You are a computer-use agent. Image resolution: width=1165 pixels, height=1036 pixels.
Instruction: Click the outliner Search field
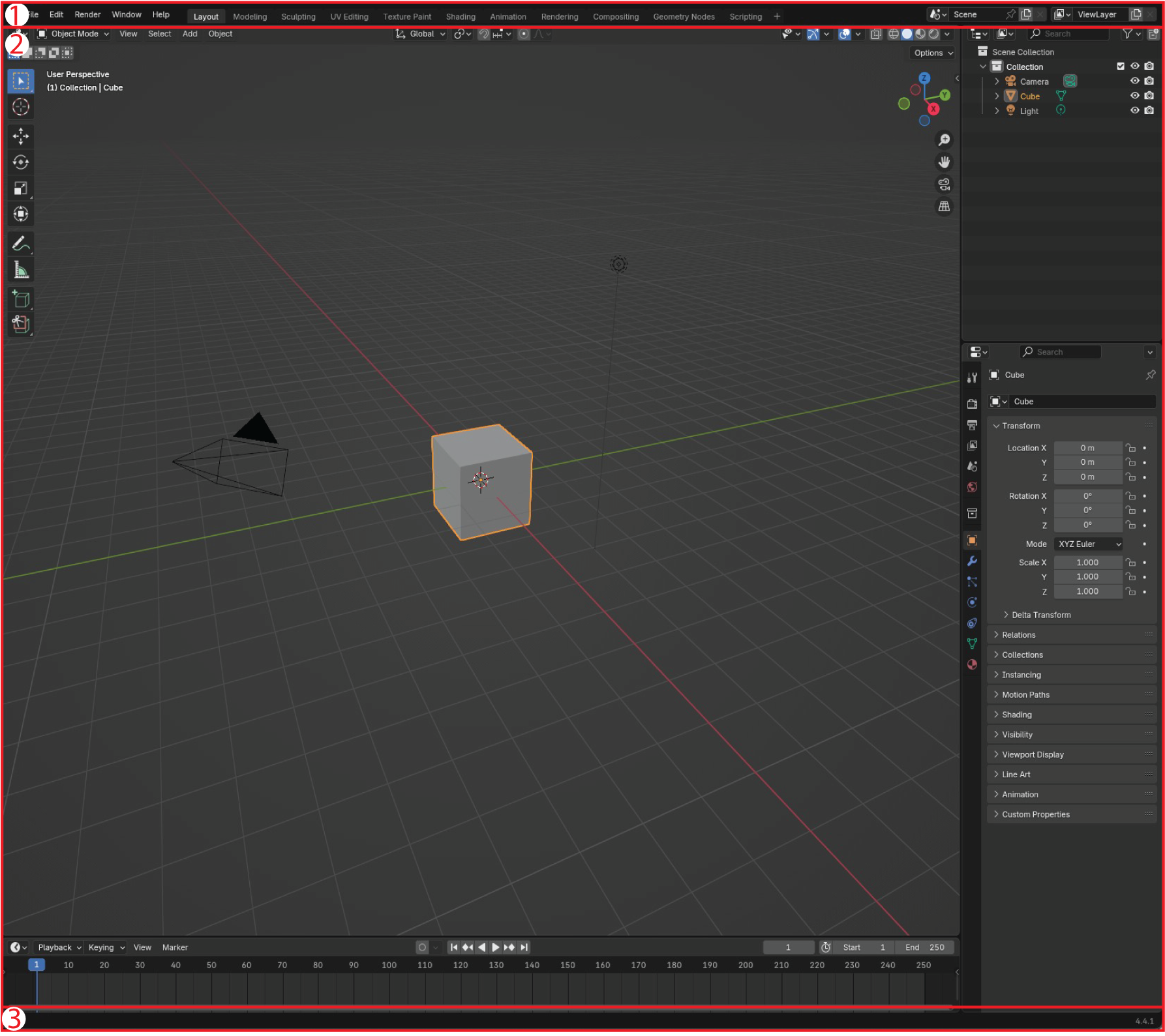pos(1067,34)
